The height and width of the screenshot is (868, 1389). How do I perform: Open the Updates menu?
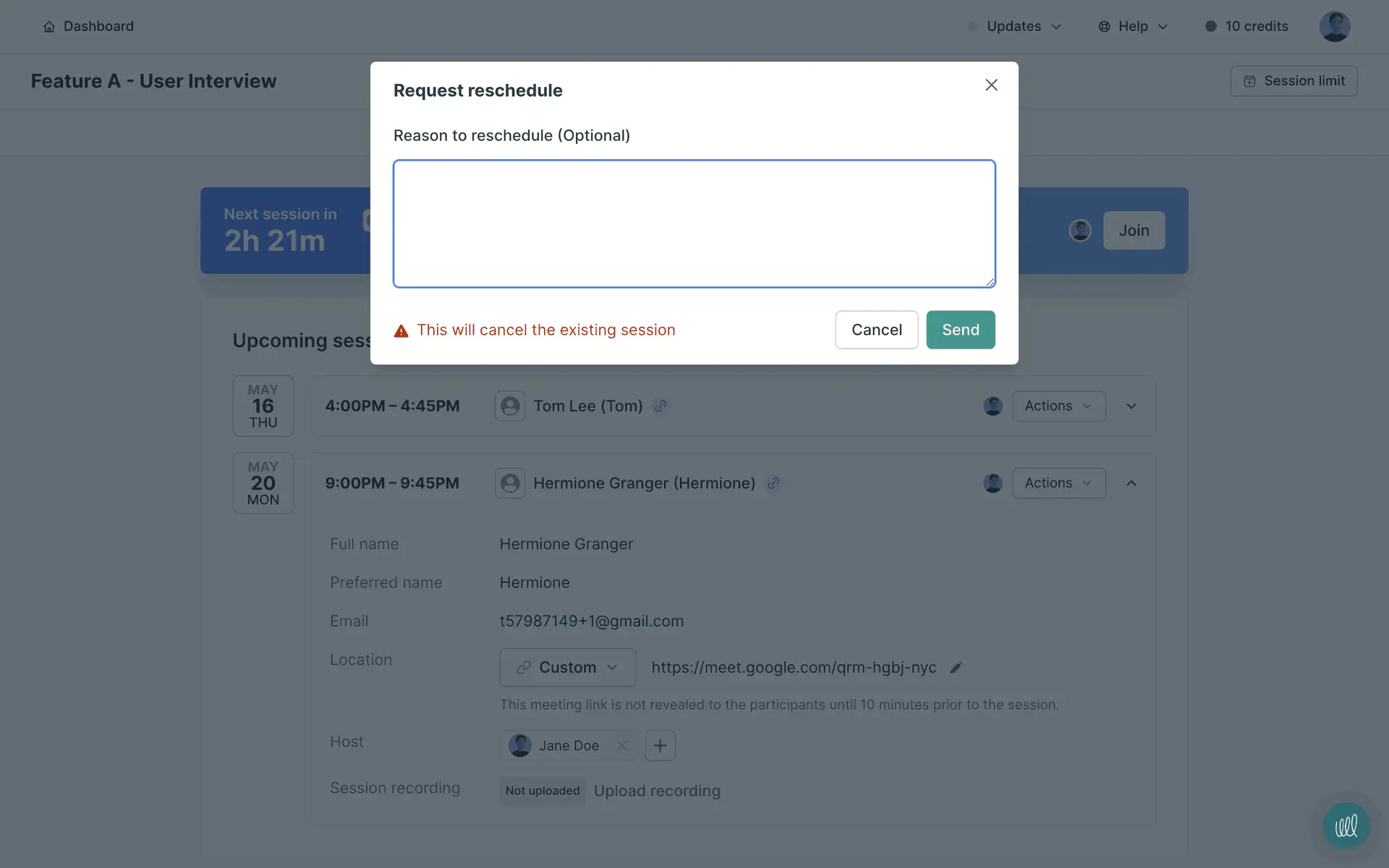click(1015, 27)
